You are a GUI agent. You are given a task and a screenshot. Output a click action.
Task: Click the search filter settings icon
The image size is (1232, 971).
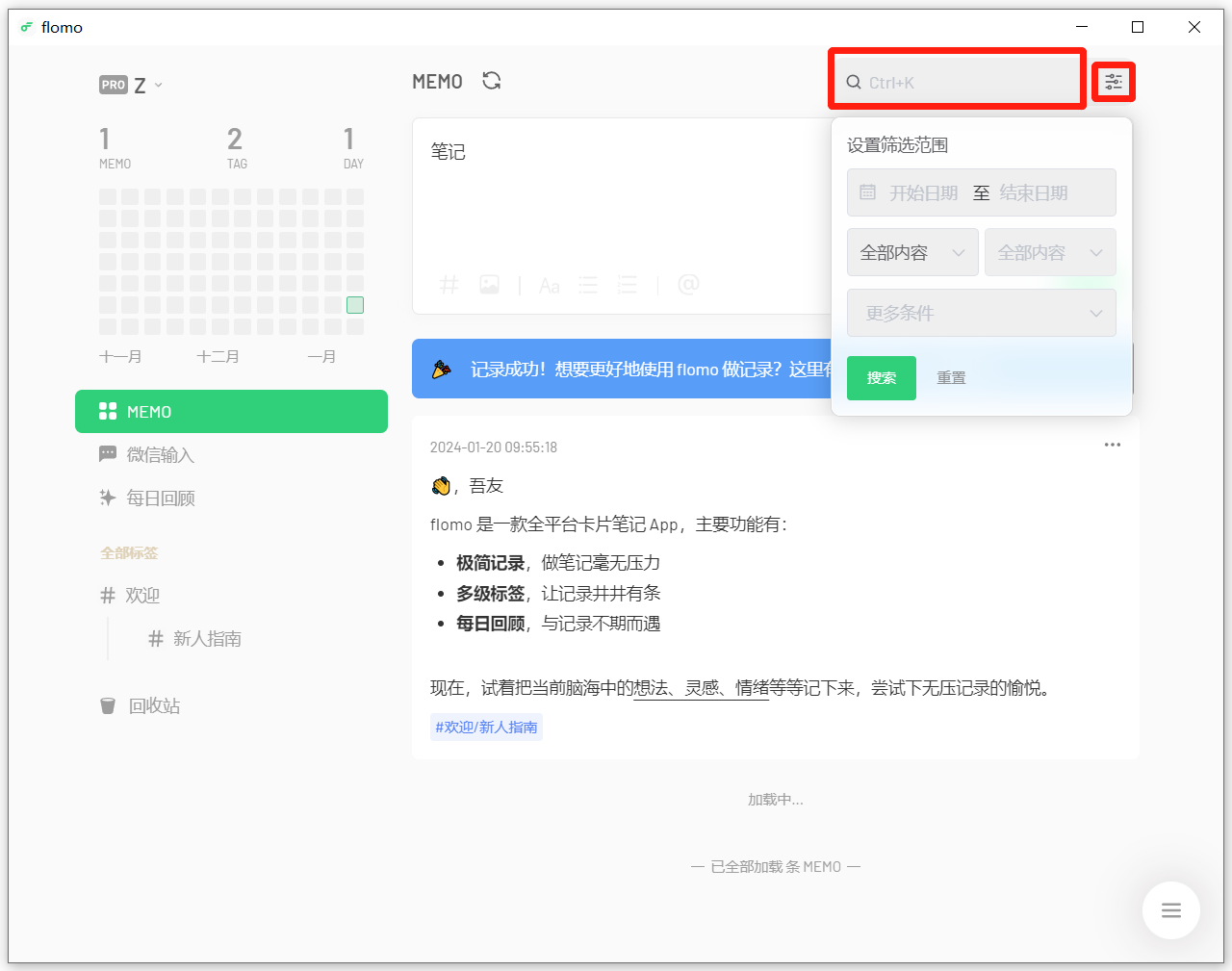tap(1114, 82)
